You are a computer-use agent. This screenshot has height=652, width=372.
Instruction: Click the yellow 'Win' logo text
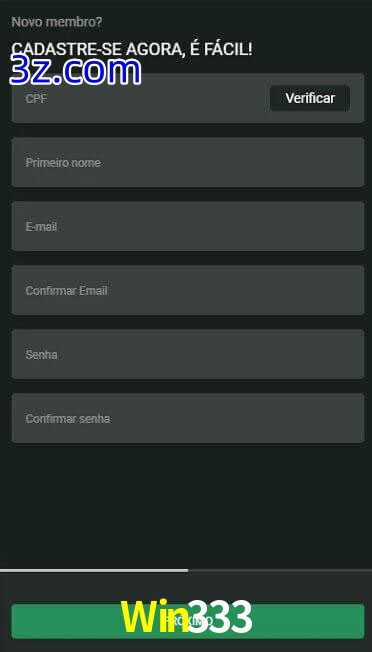pyautogui.click(x=150, y=617)
